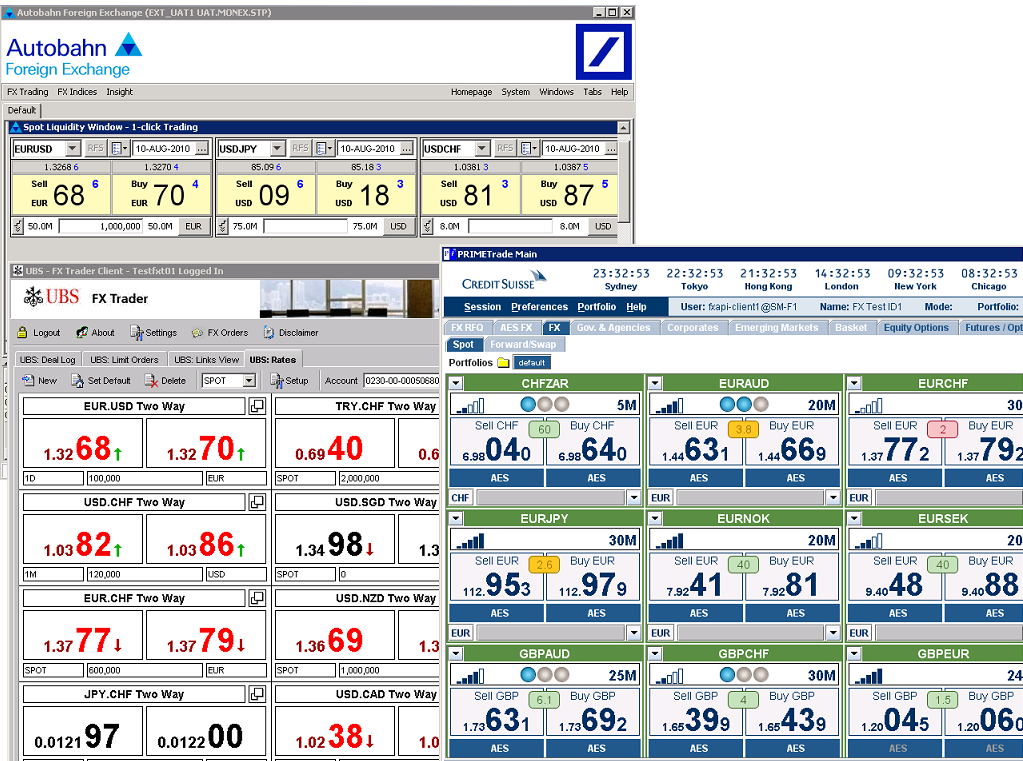Click the Spot Liquidity Window scroll up arrow
This screenshot has height=761, width=1023.
[623, 128]
